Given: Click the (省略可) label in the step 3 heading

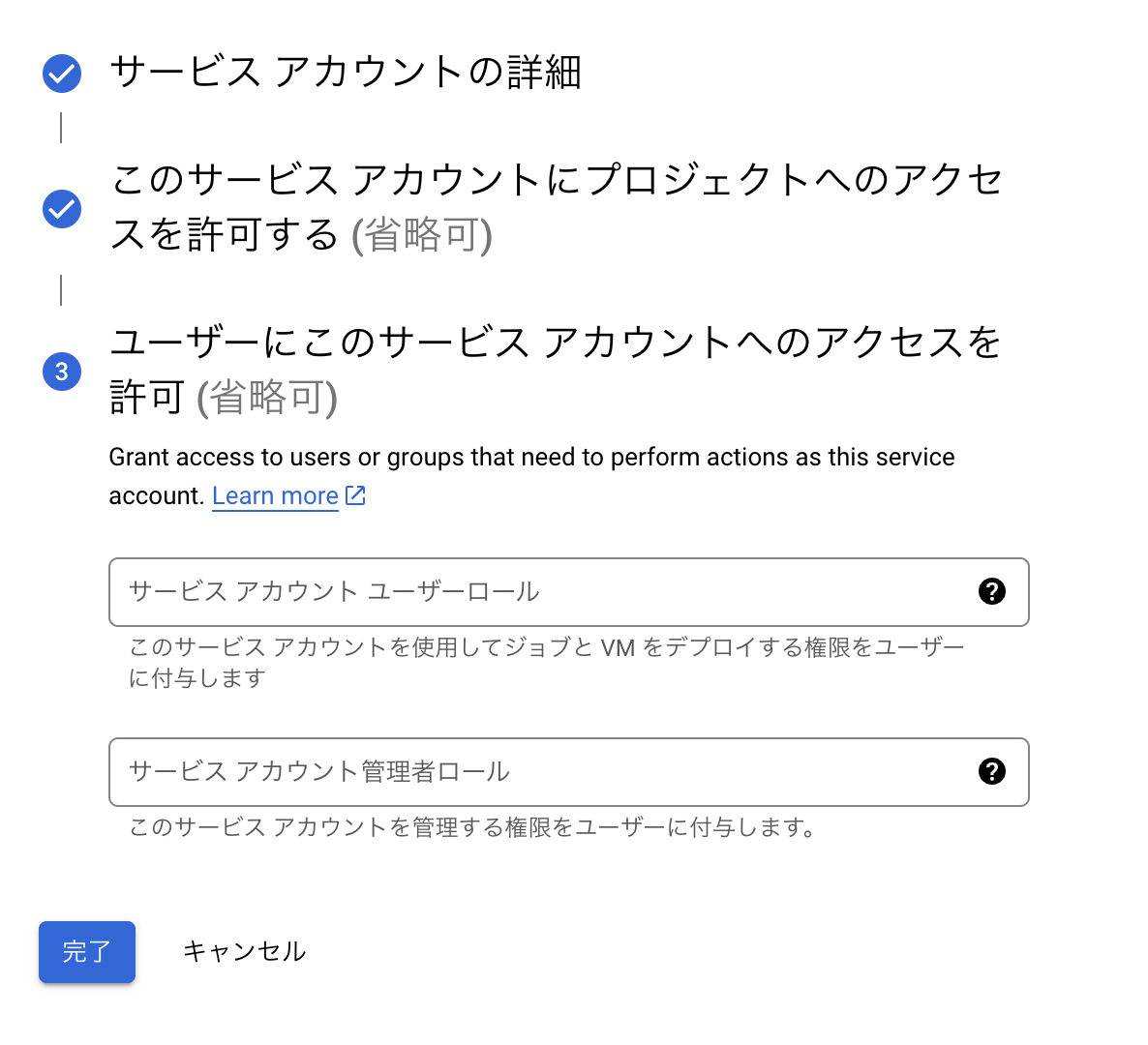Looking at the screenshot, I should tap(267, 398).
